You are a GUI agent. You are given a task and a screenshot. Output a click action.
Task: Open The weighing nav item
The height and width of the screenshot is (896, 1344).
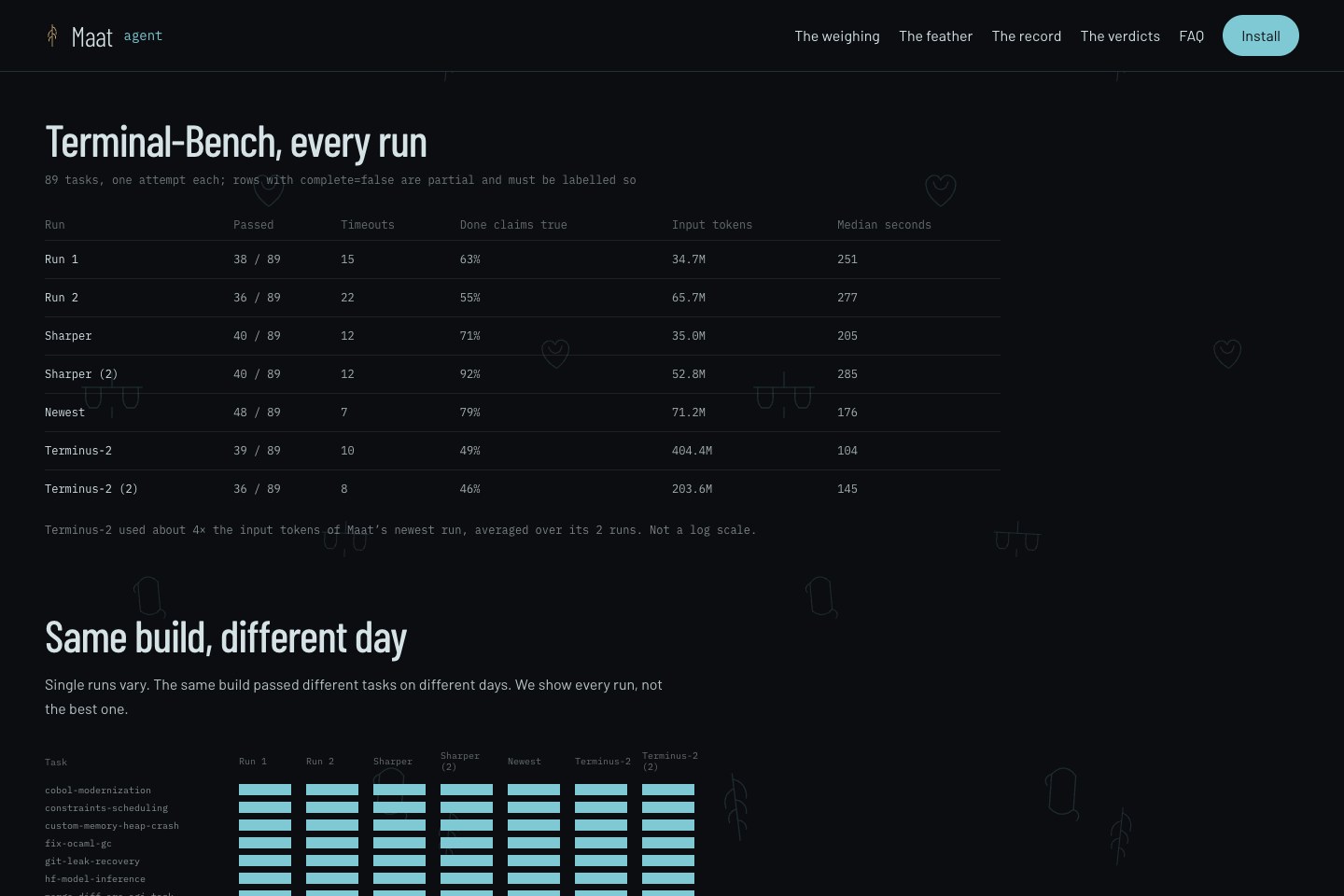click(837, 35)
